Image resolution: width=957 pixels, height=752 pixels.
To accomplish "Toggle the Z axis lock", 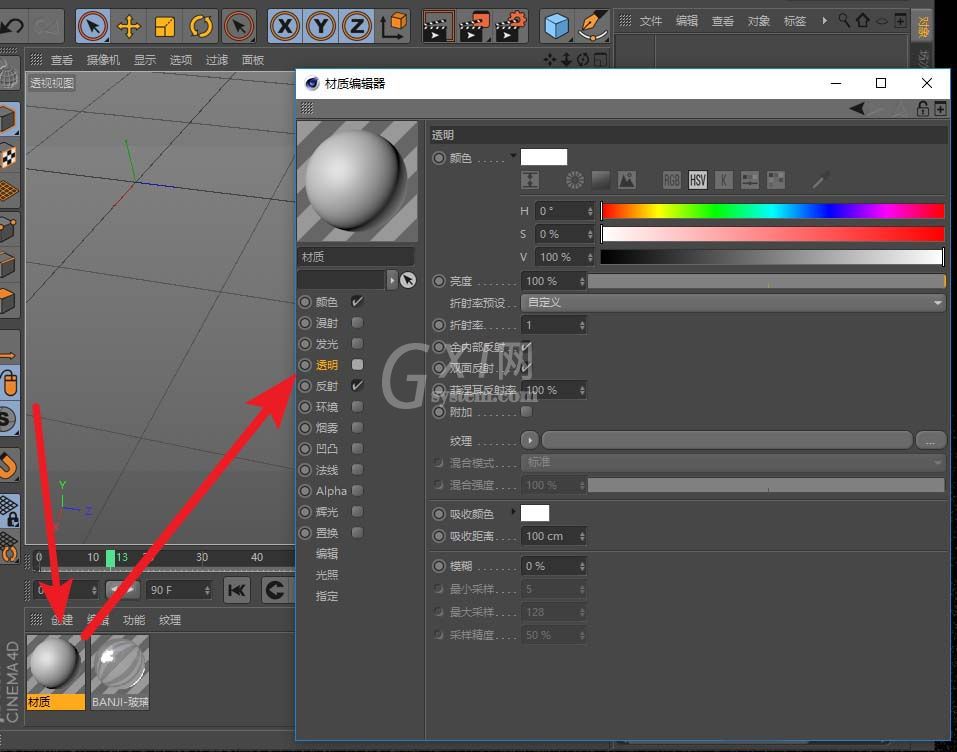I will pyautogui.click(x=357, y=26).
